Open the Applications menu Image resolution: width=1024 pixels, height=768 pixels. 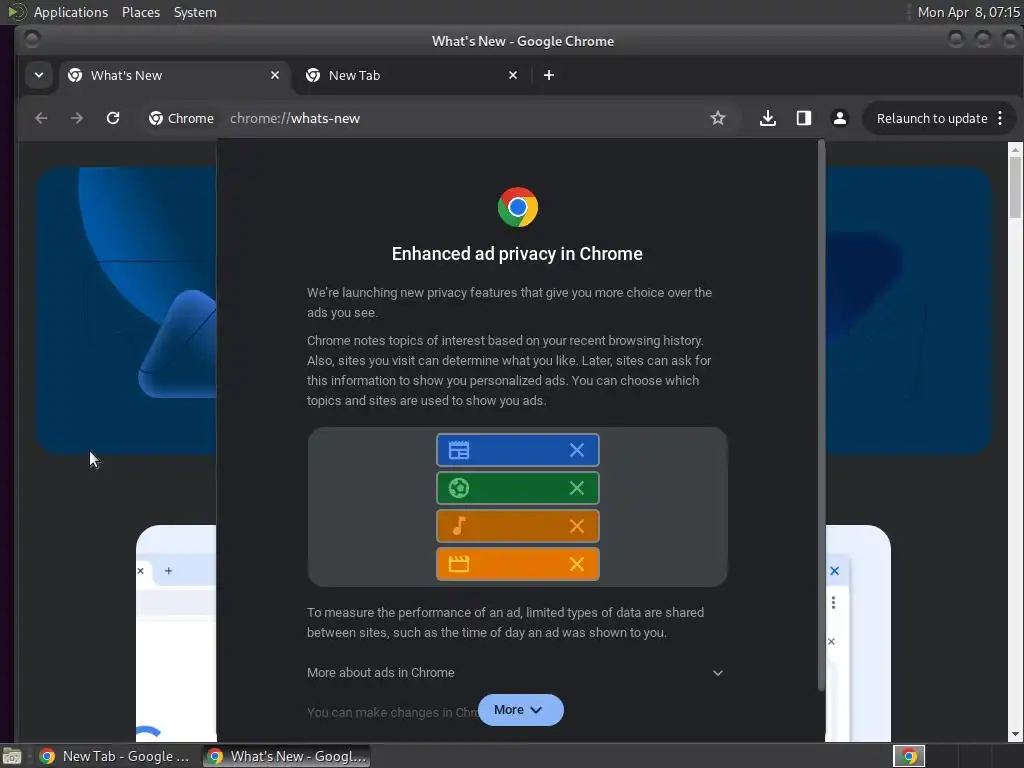(x=71, y=12)
